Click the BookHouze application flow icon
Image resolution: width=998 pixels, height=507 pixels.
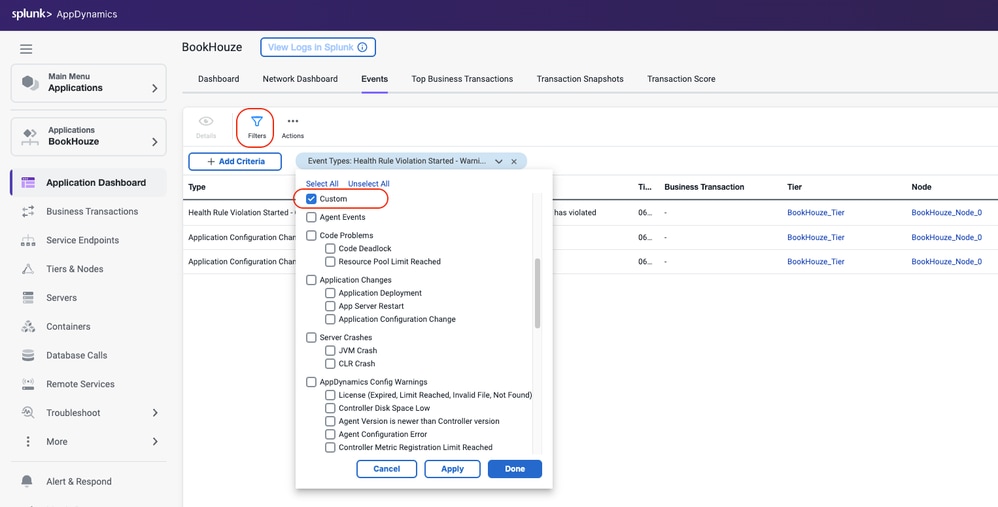[30, 136]
